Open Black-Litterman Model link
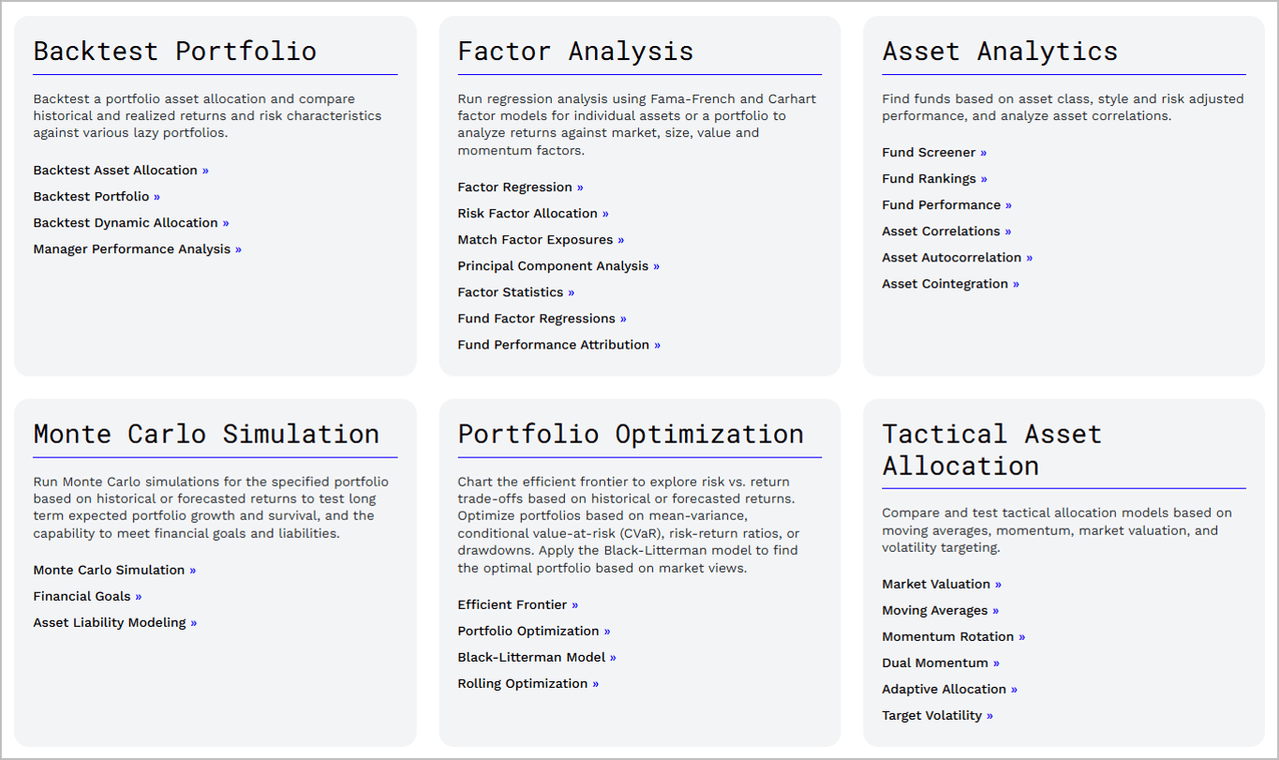1279x760 pixels. coord(537,657)
